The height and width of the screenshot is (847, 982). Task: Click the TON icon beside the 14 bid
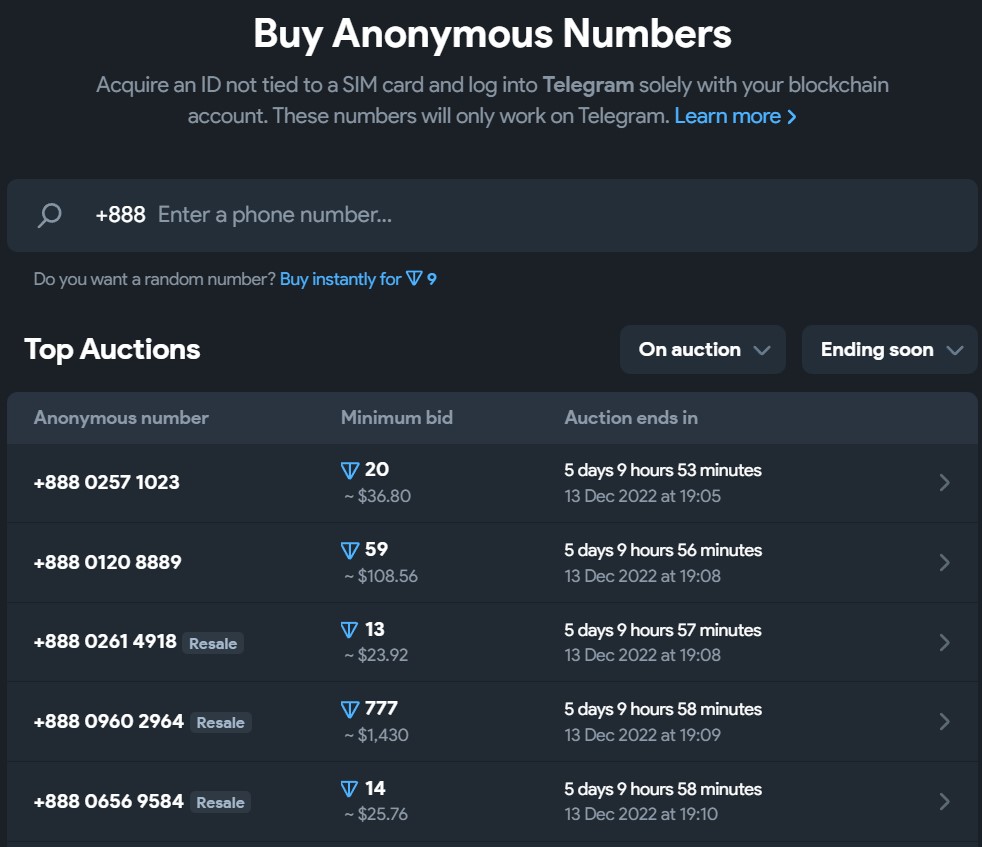click(349, 788)
